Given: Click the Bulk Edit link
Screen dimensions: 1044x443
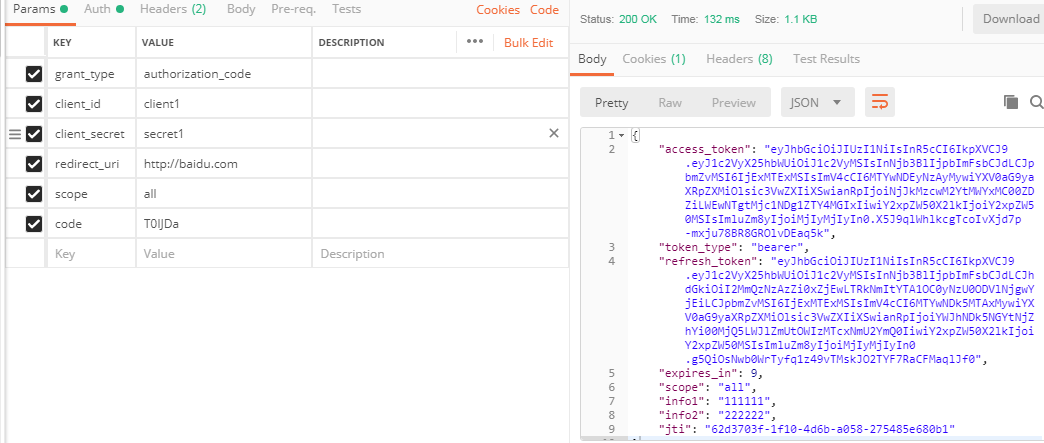Looking at the screenshot, I should click(529, 43).
